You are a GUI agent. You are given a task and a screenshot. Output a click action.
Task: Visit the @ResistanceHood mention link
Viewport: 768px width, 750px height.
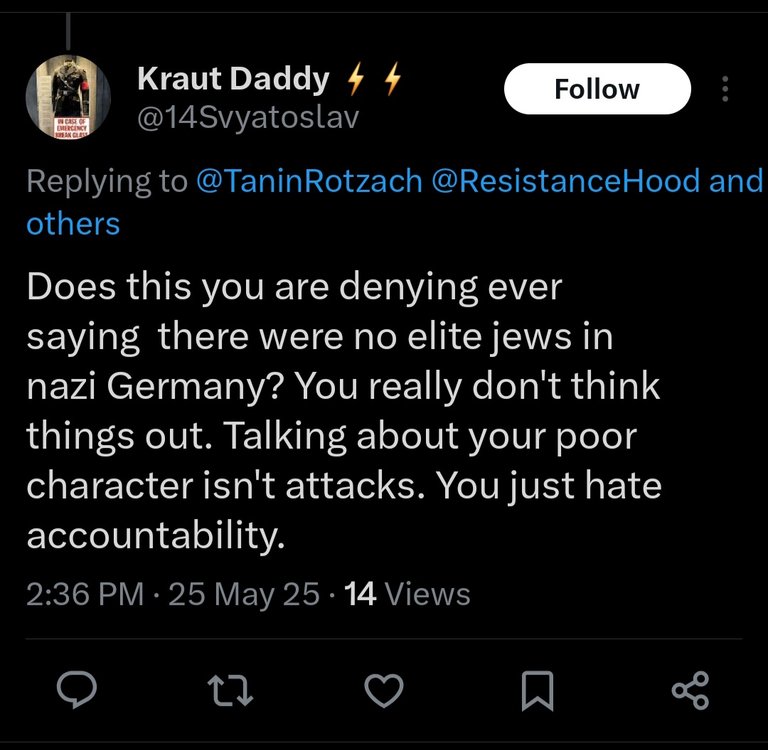pyautogui.click(x=566, y=180)
